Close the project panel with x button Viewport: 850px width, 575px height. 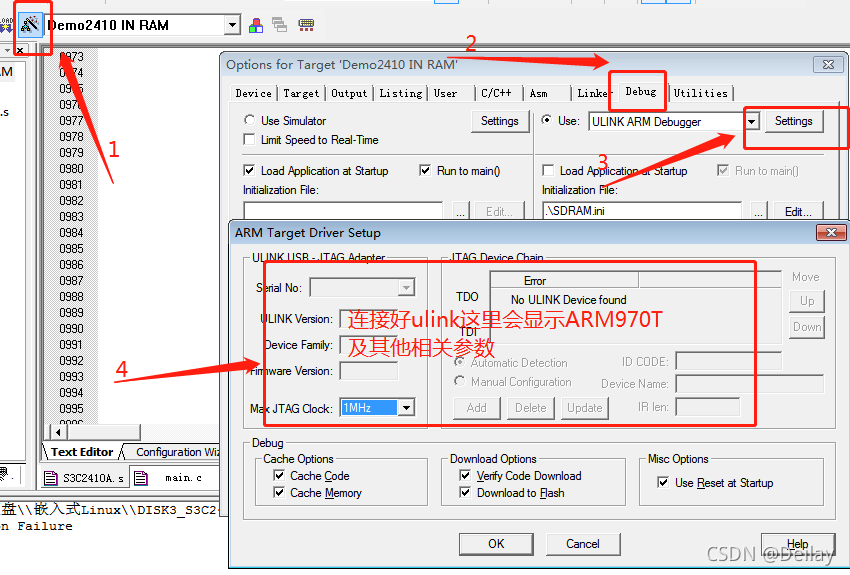pos(20,50)
